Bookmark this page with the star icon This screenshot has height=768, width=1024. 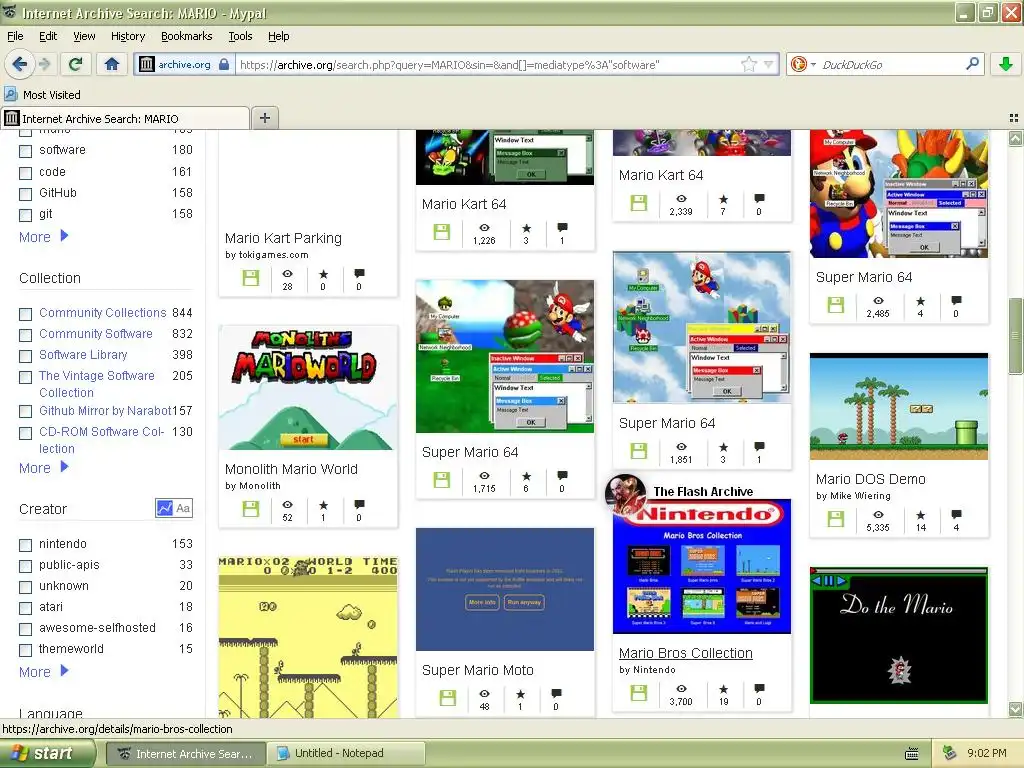pyautogui.click(x=749, y=64)
